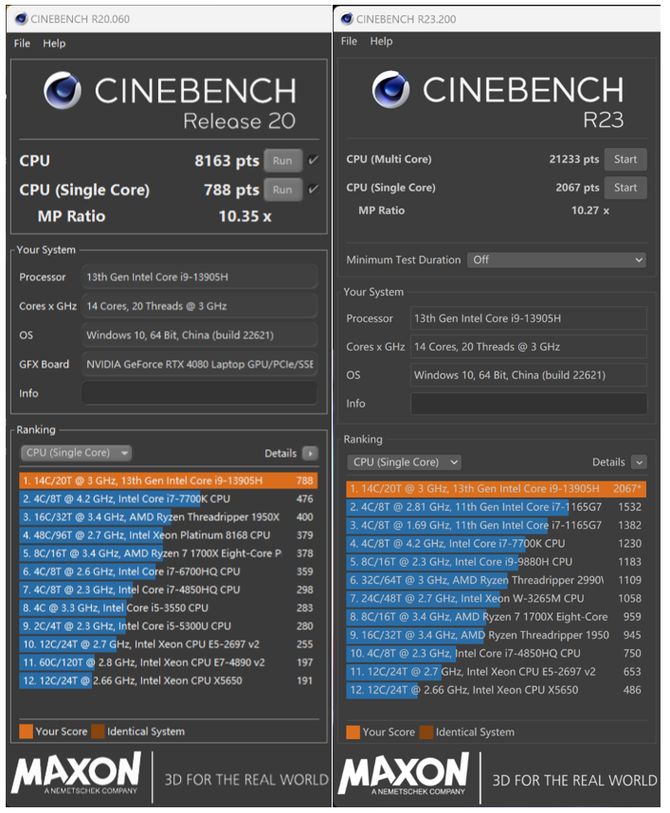Select R20 ranking row Core i5-3550 CPU

click(x=169, y=608)
